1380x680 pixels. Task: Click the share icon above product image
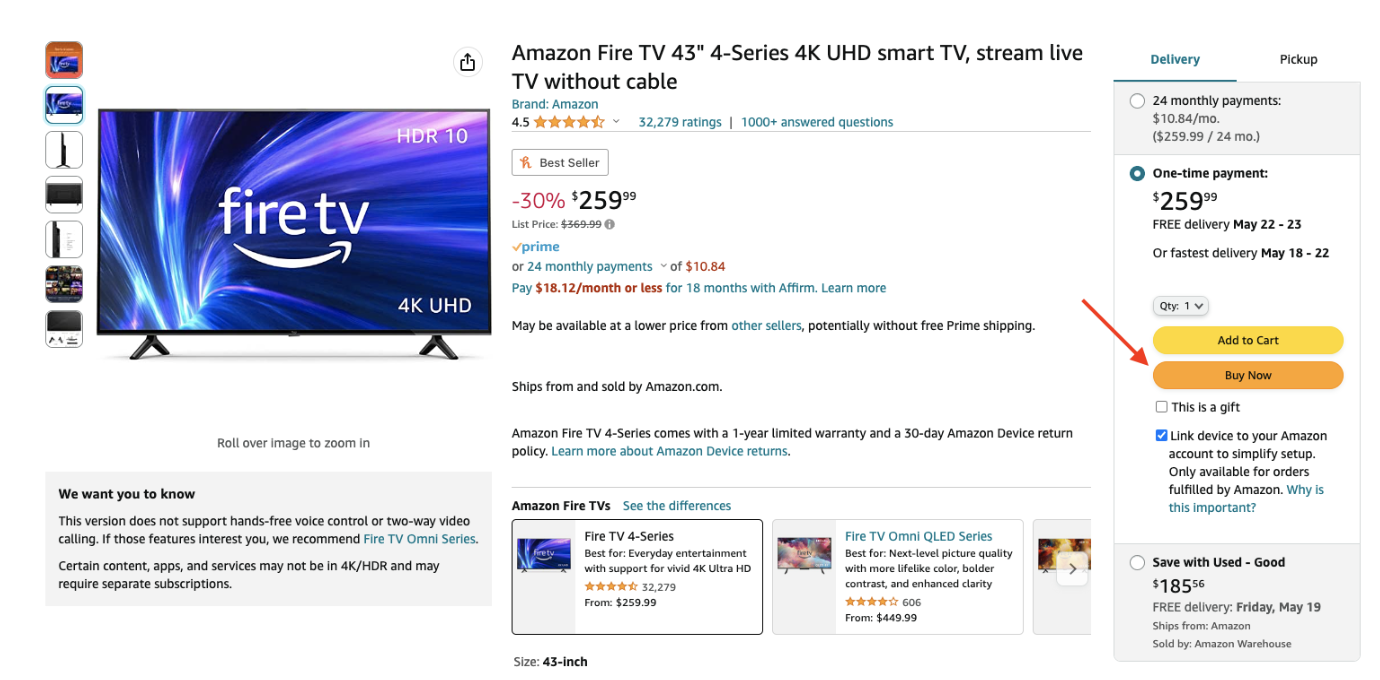pos(467,62)
